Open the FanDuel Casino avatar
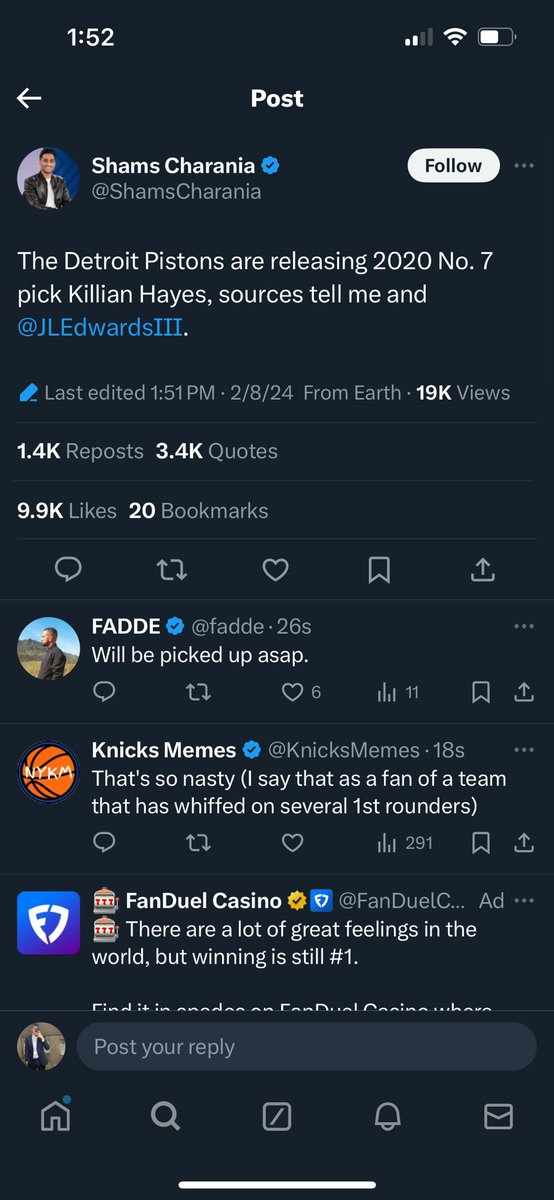 (x=49, y=922)
